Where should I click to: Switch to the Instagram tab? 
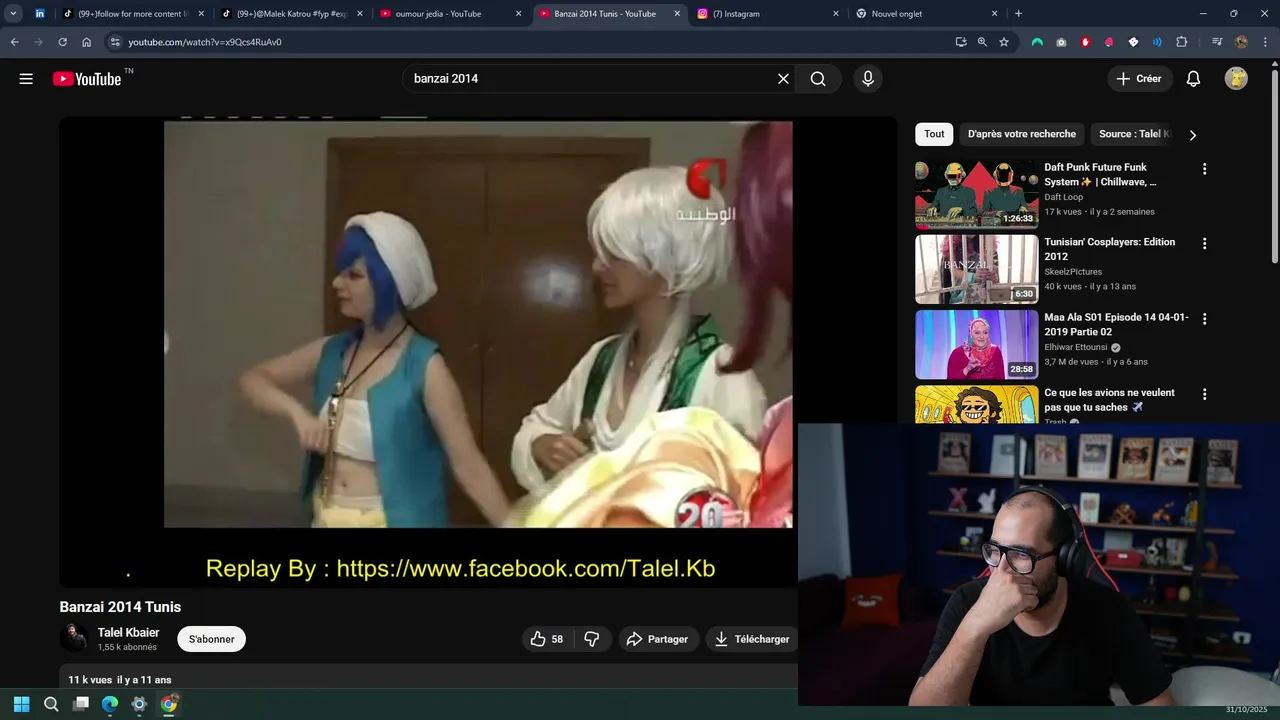pyautogui.click(x=769, y=14)
